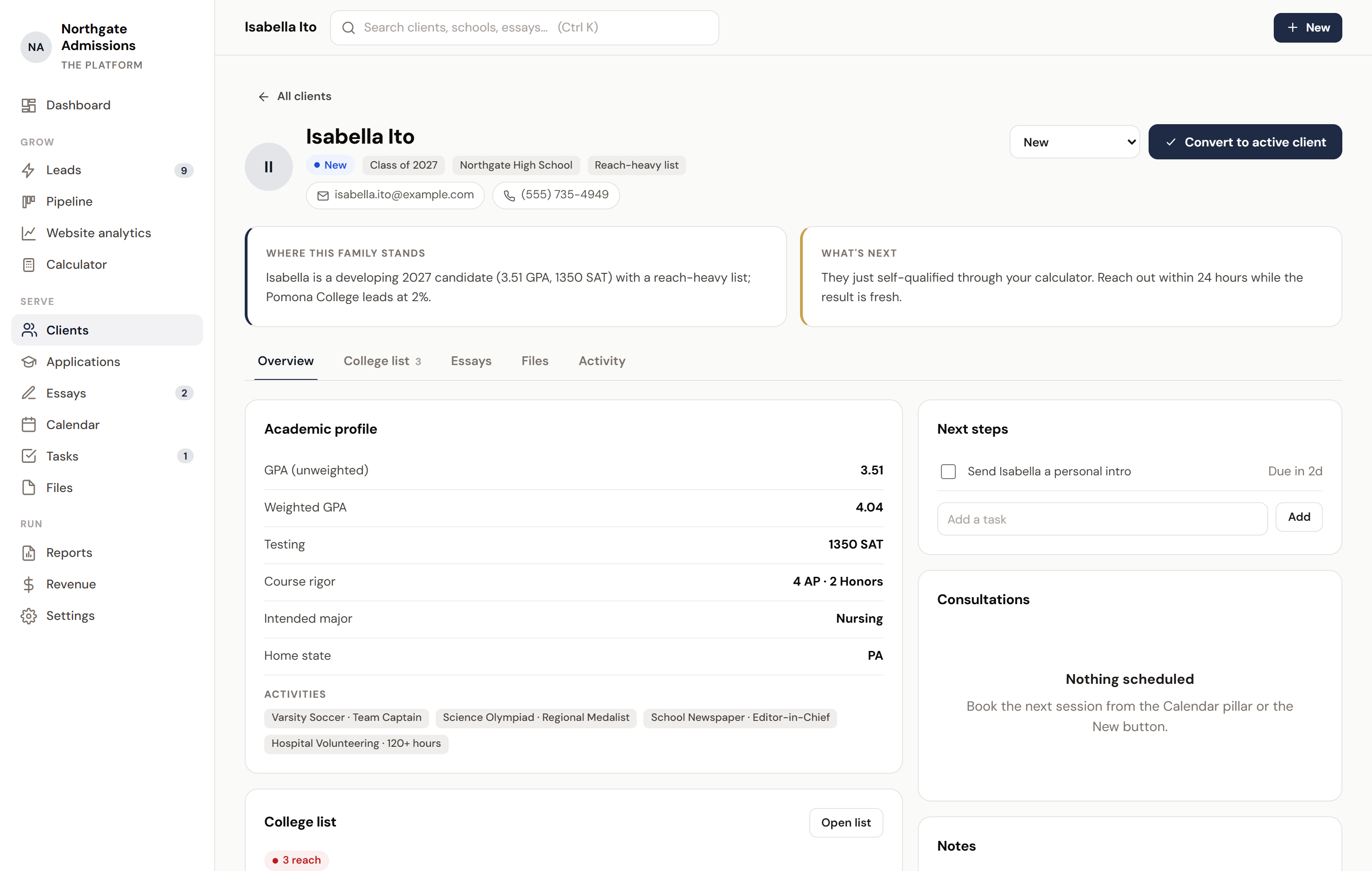
Task: Click the Essays count badge 2
Action: pos(184,393)
